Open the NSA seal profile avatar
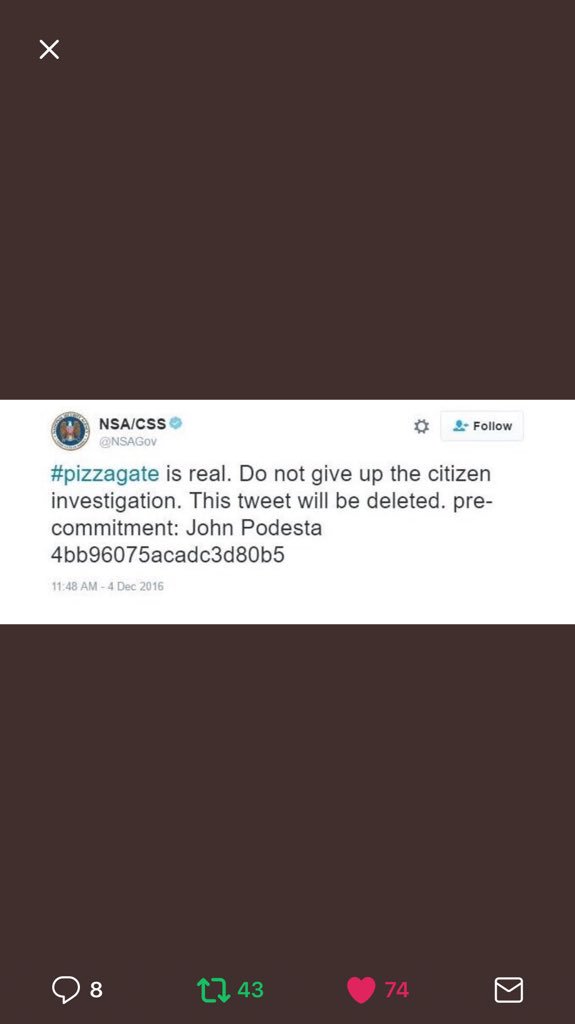This screenshot has width=575, height=1024. pyautogui.click(x=70, y=430)
